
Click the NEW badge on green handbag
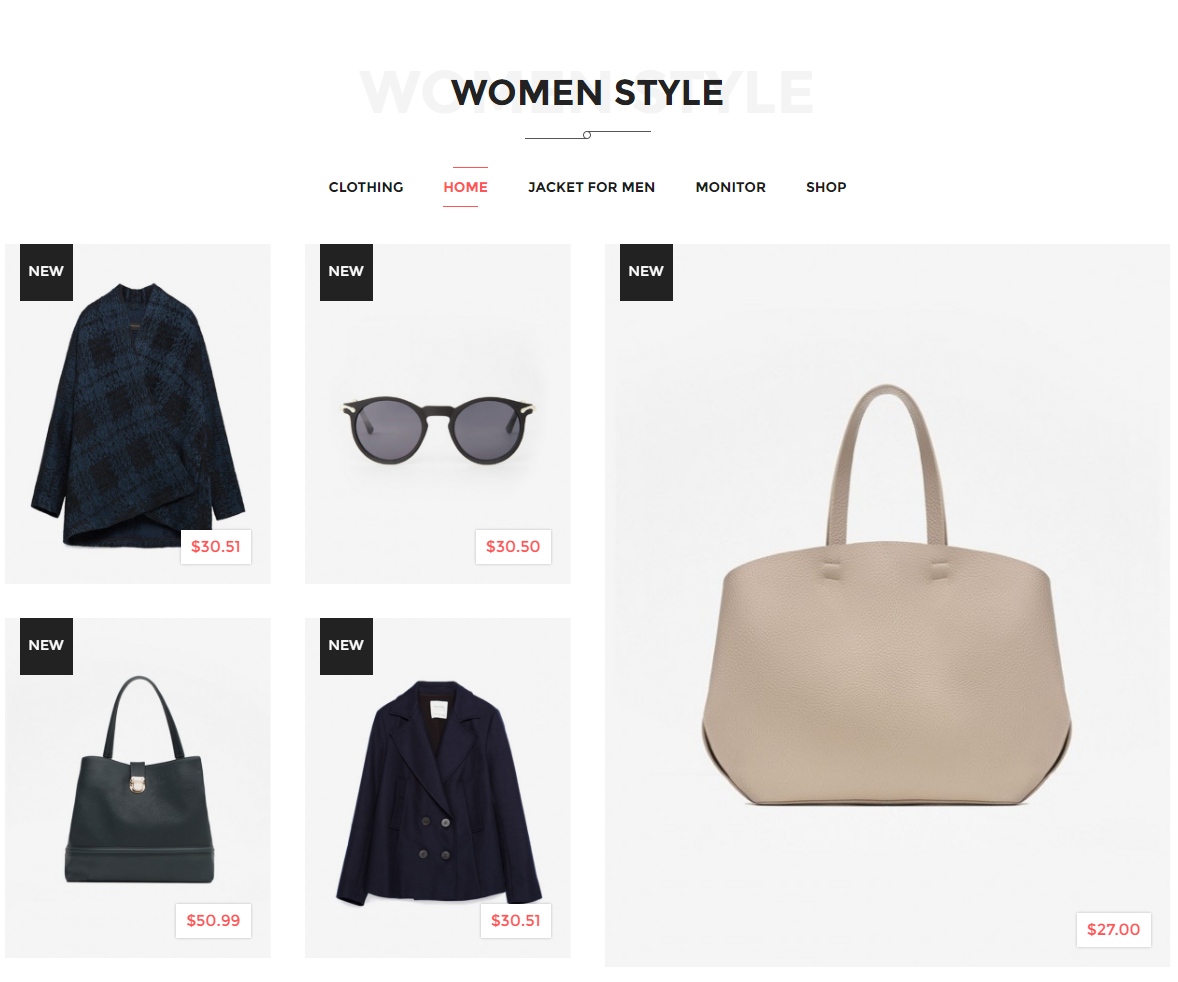pos(47,646)
